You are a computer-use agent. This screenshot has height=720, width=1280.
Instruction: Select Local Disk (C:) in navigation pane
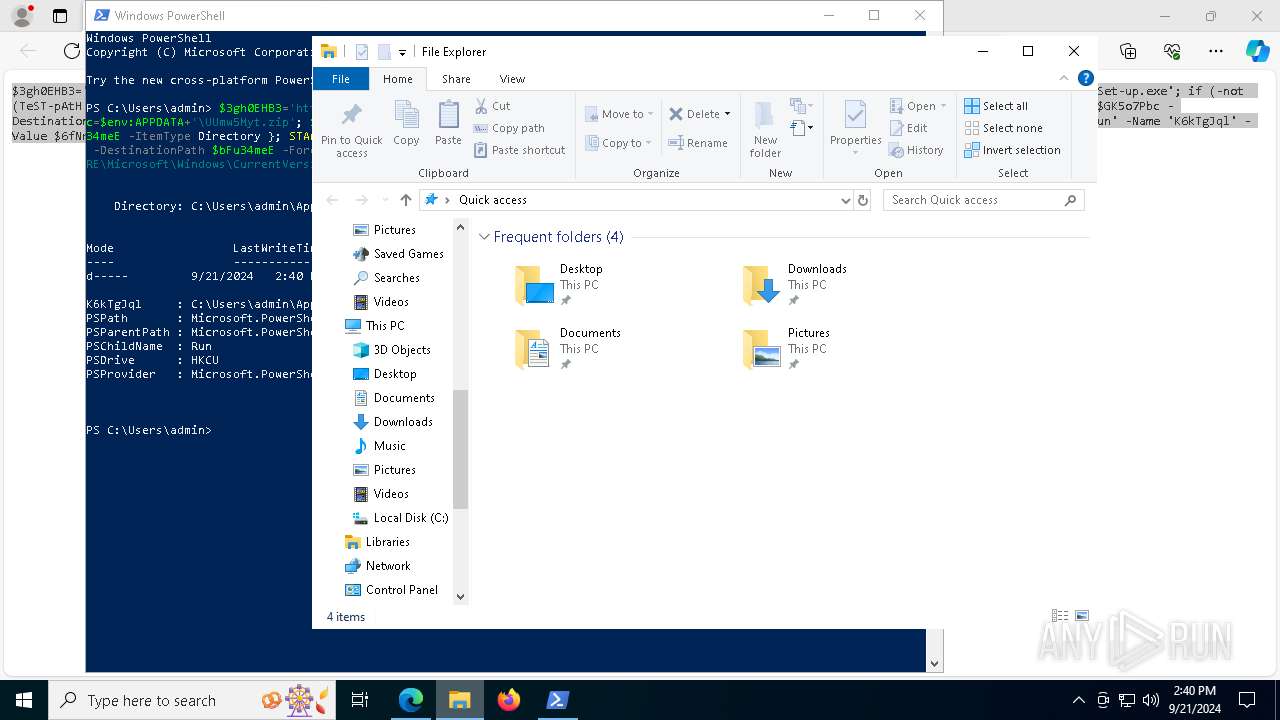click(400, 518)
